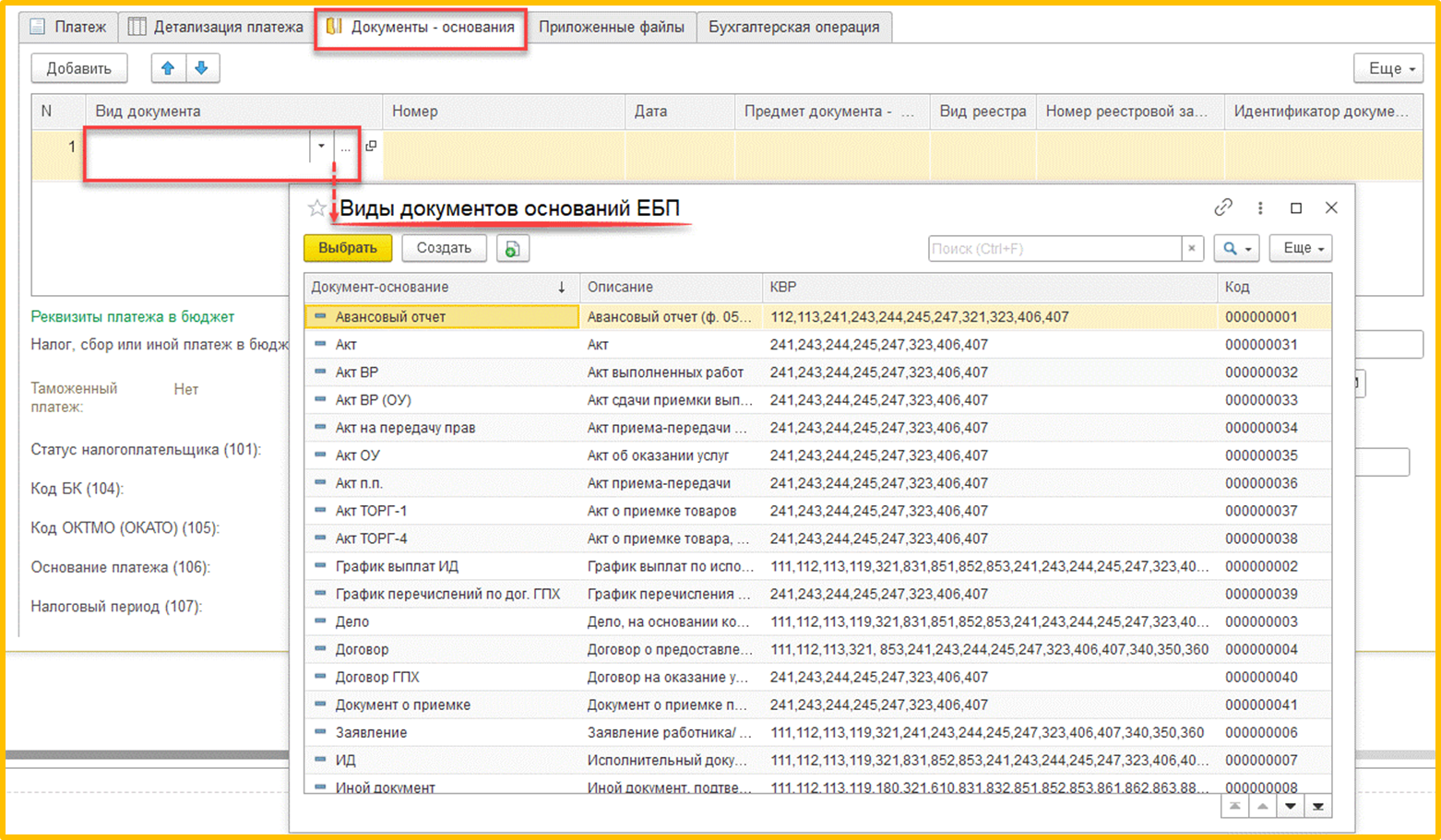Jump to the first list row
This screenshot has height=840, width=1441.
1234,807
